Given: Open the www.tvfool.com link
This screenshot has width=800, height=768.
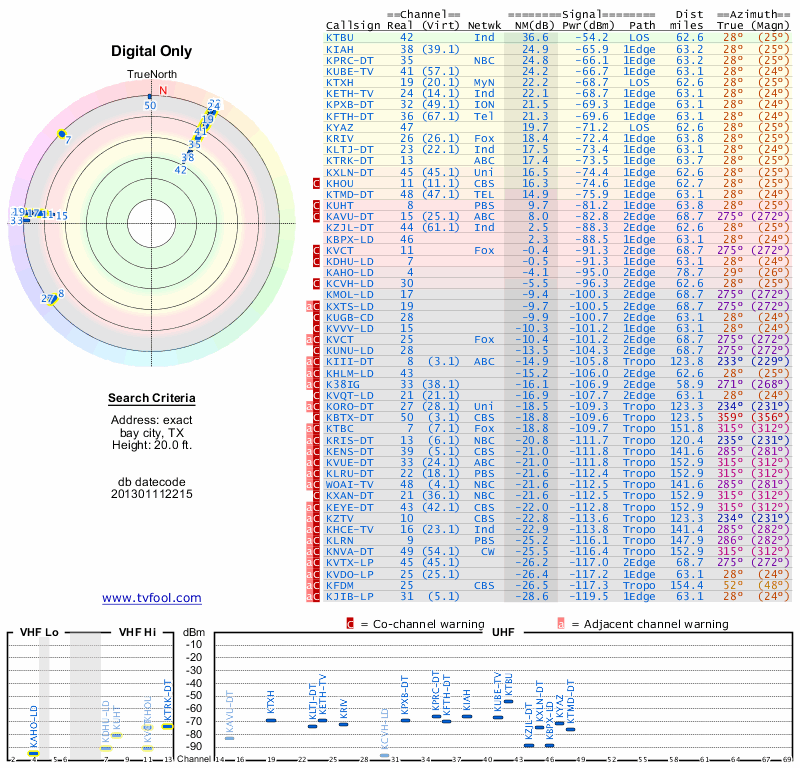Looking at the screenshot, I should click(x=152, y=598).
